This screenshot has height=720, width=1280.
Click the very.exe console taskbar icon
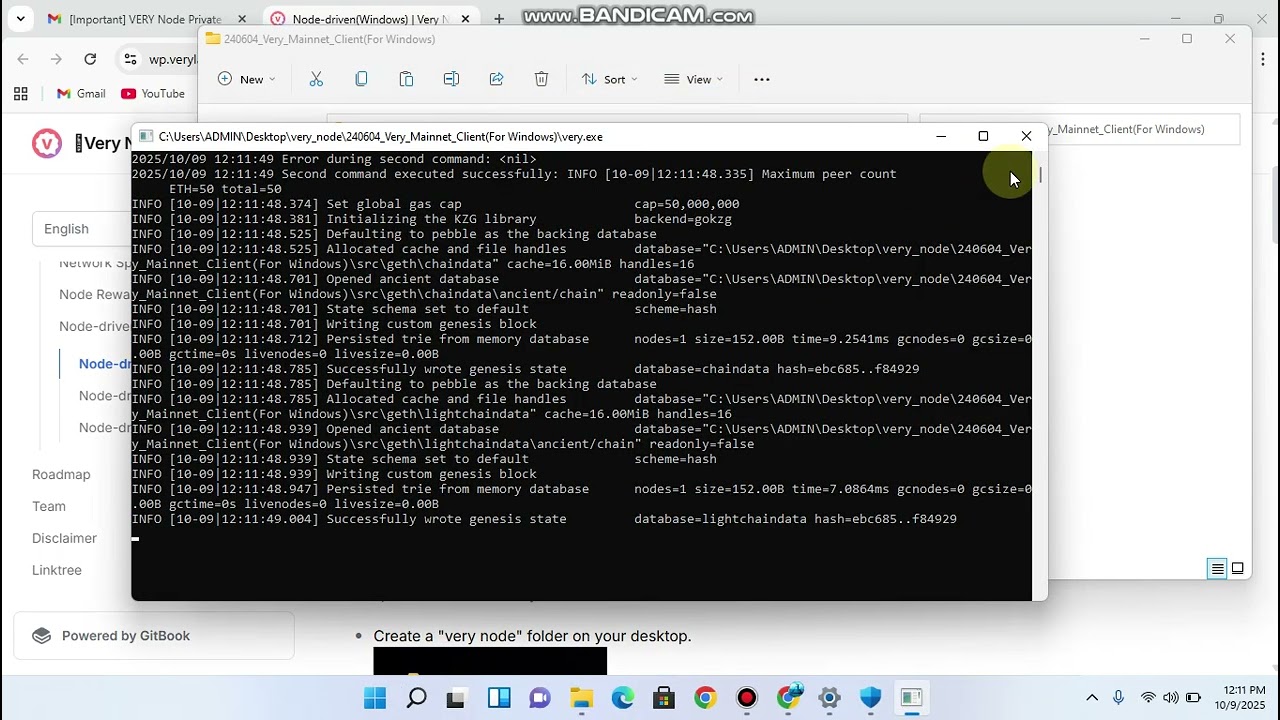pyautogui.click(x=911, y=698)
